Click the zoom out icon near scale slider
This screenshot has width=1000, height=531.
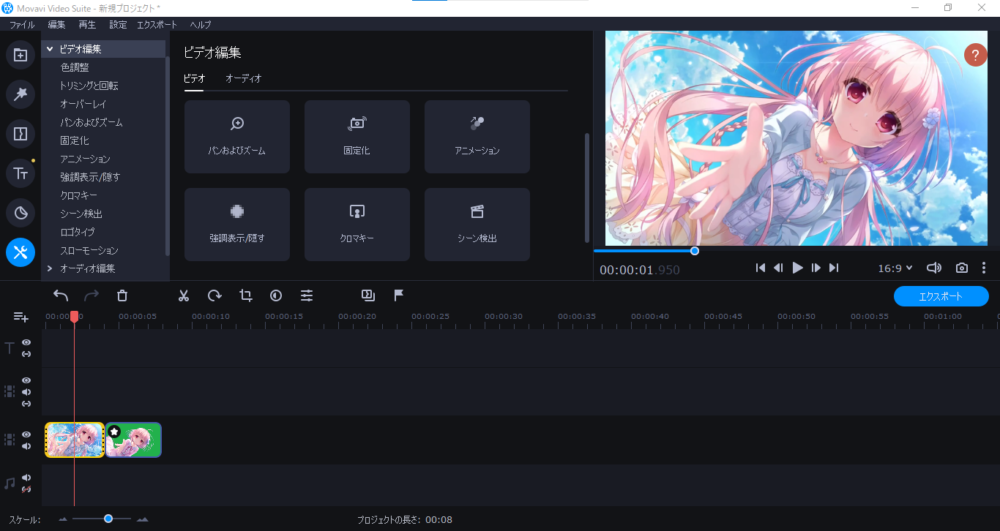coord(62,520)
